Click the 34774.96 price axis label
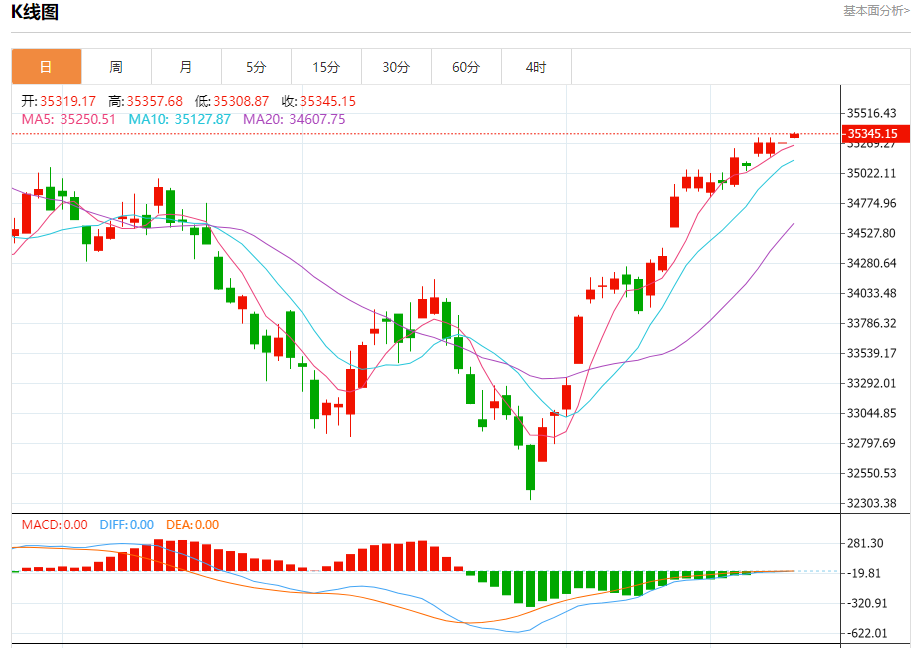Image resolution: width=921 pixels, height=648 pixels. click(x=872, y=203)
